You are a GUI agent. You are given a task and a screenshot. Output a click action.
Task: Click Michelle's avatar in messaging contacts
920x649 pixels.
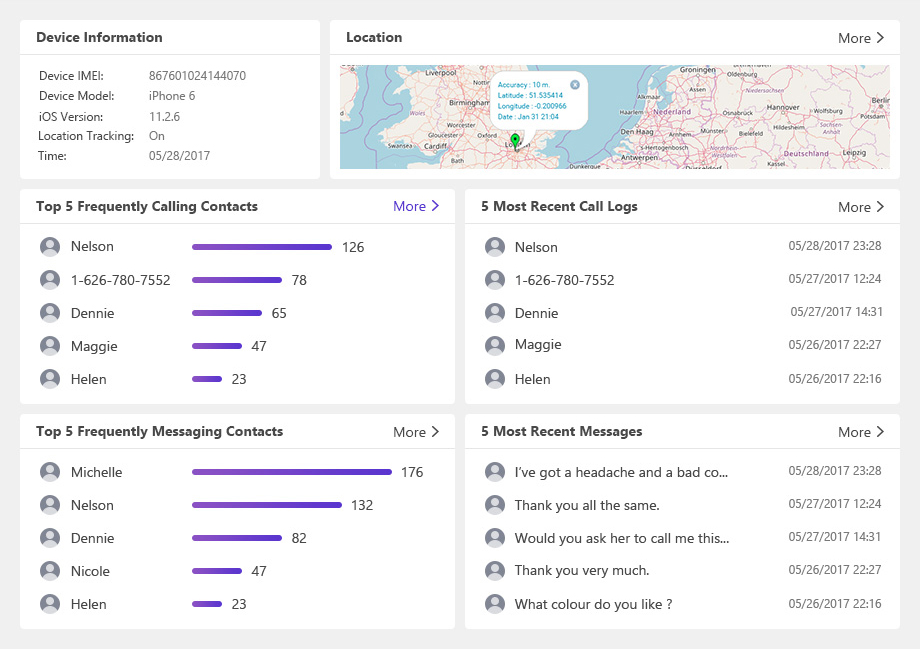point(50,472)
